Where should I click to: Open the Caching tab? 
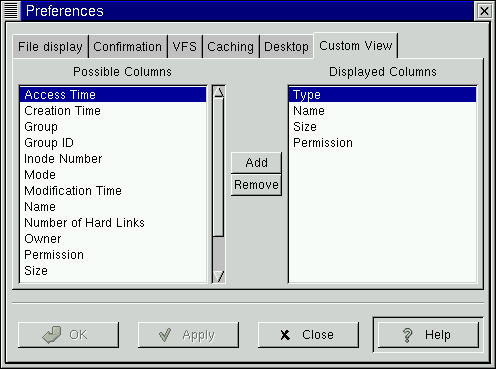(x=231, y=47)
